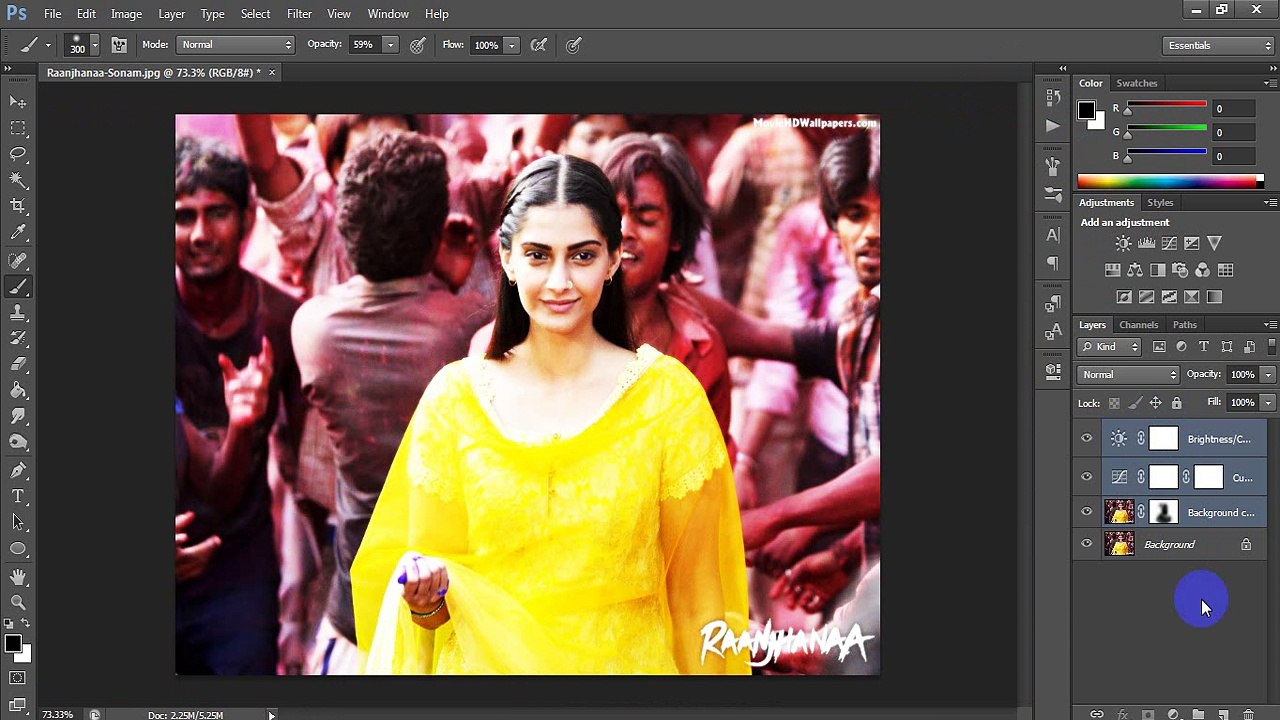The width and height of the screenshot is (1280, 720).
Task: Select the Lasso tool
Action: (18, 154)
